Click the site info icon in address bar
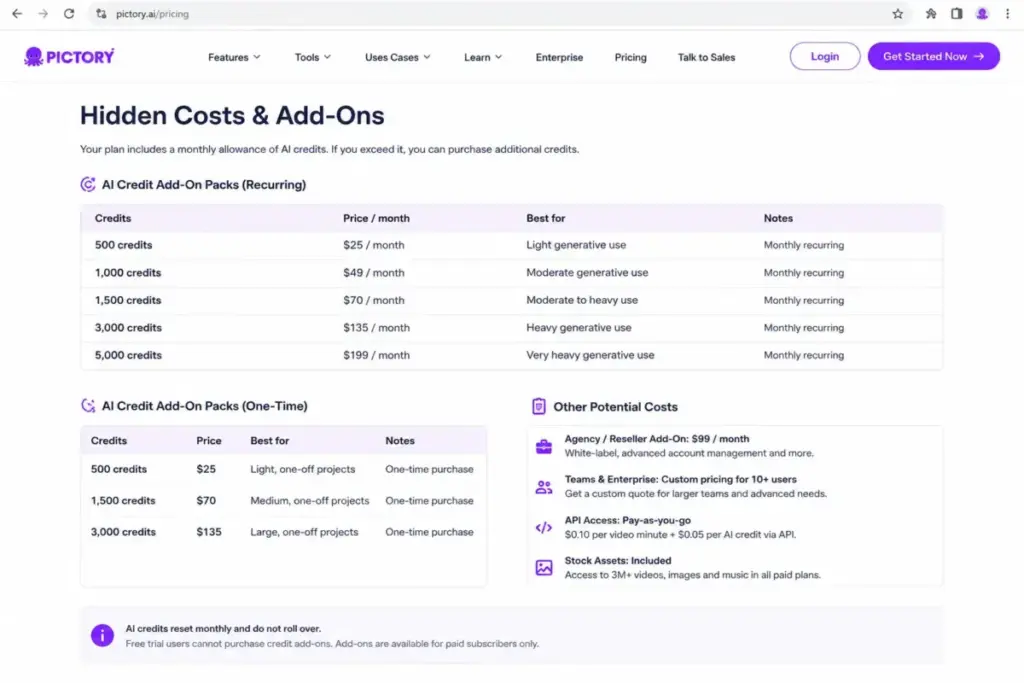 [x=101, y=14]
